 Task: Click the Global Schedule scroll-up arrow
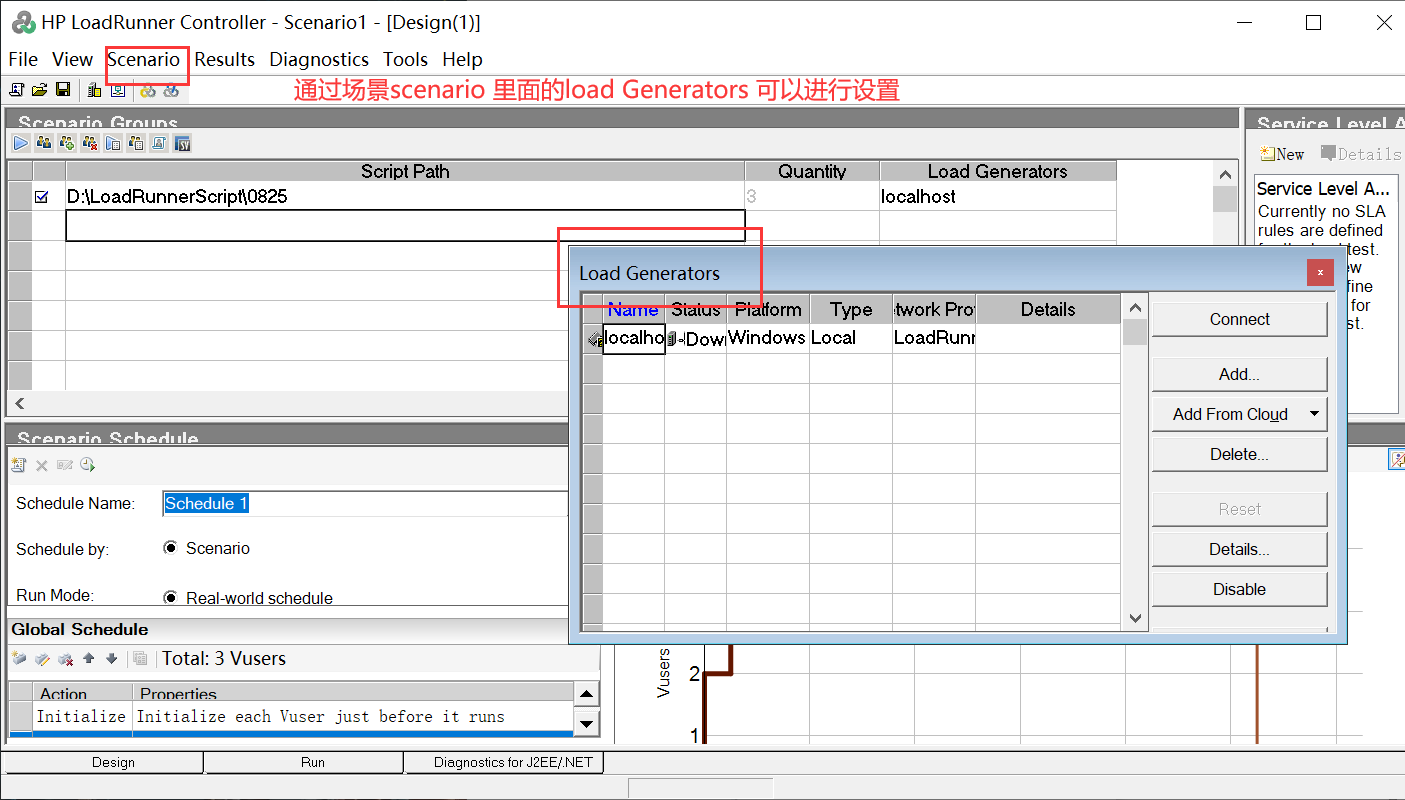coord(587,694)
